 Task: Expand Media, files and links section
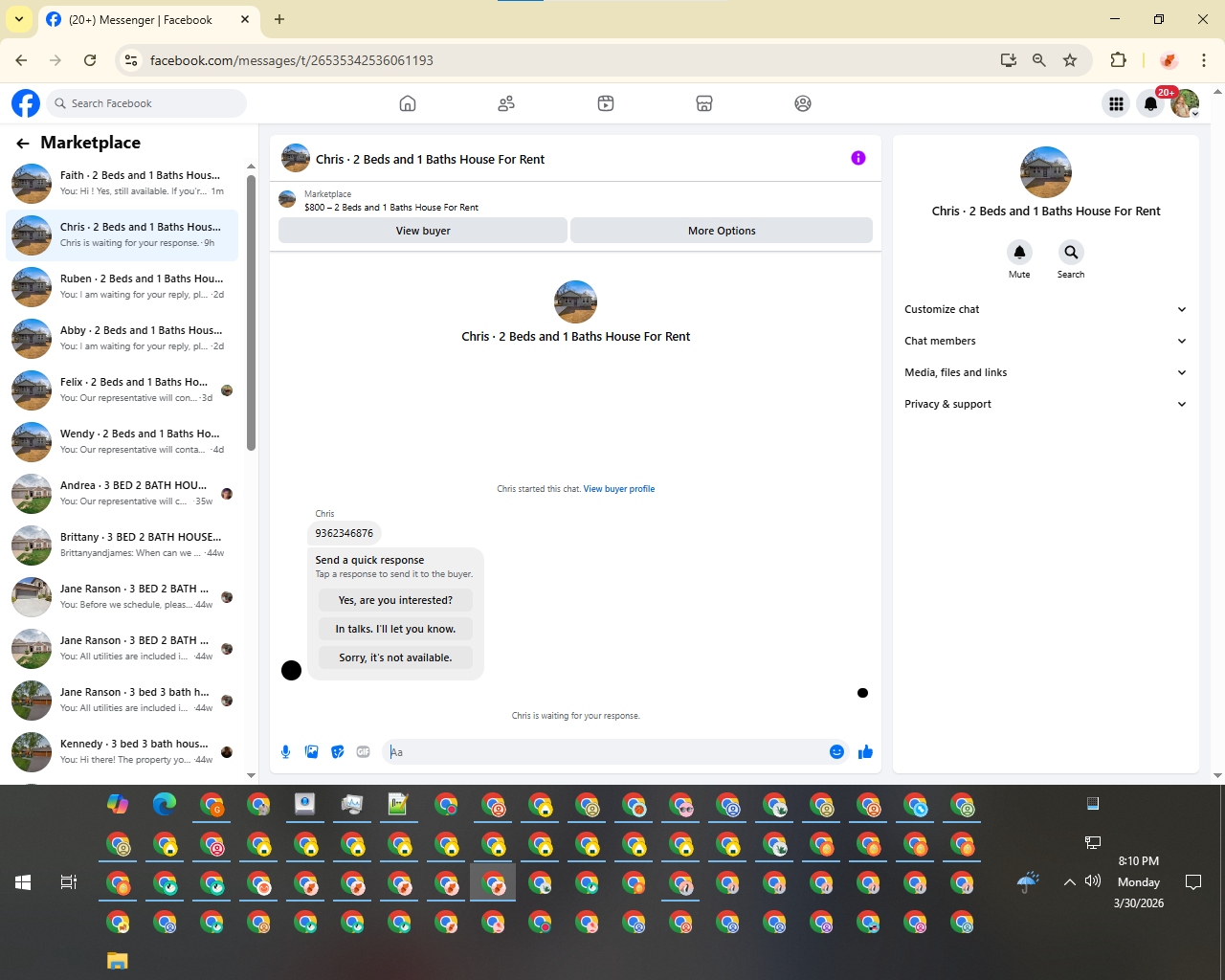[1045, 372]
